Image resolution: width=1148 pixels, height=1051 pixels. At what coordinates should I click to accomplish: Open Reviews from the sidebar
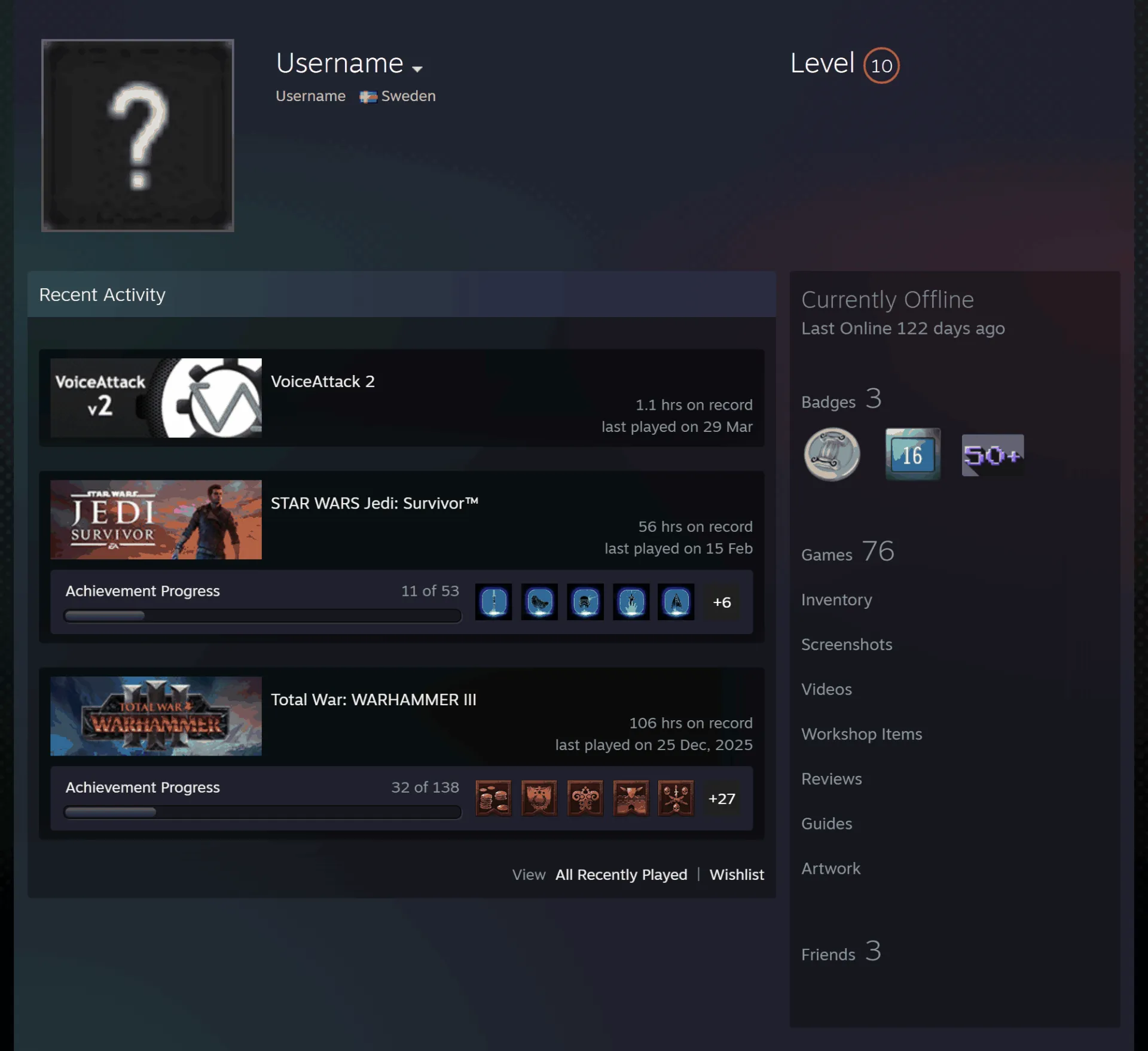click(832, 779)
